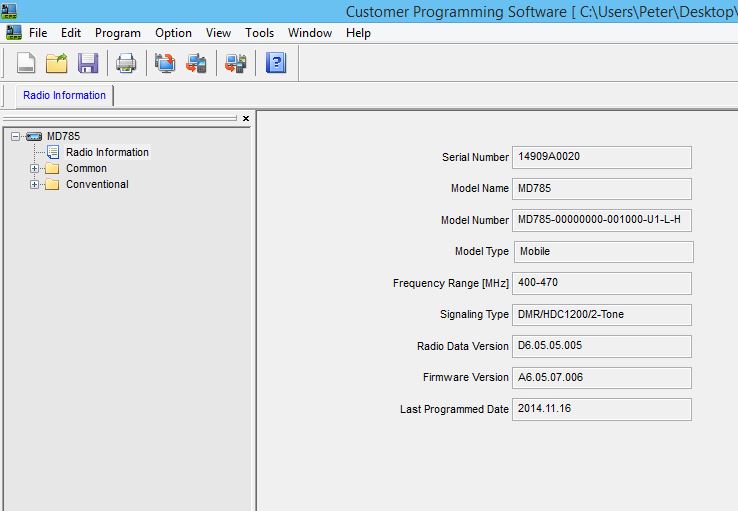Click the 'Model Type' label
Viewport: 738px width, 511px height.
tap(482, 252)
